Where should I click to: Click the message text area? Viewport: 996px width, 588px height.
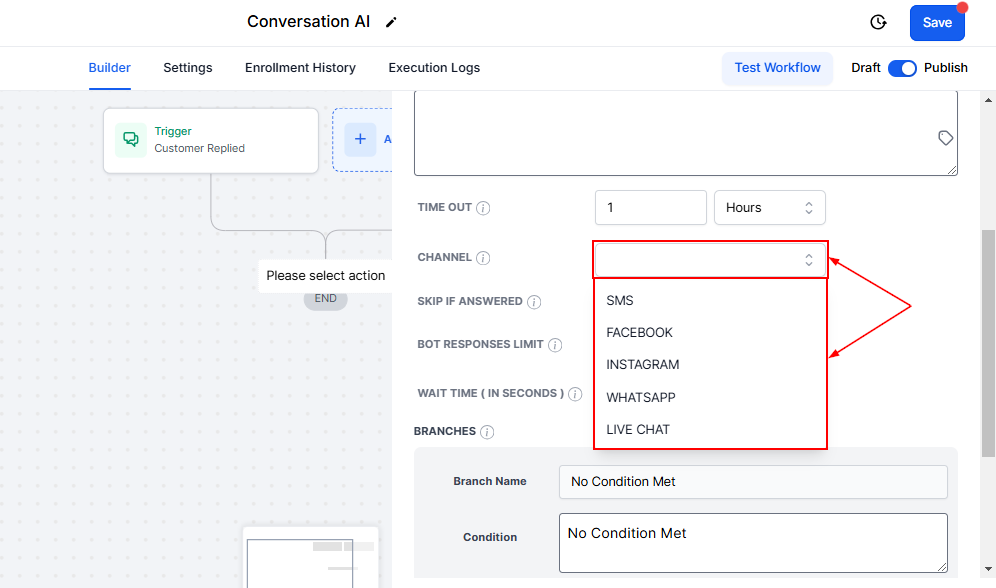tap(685, 133)
